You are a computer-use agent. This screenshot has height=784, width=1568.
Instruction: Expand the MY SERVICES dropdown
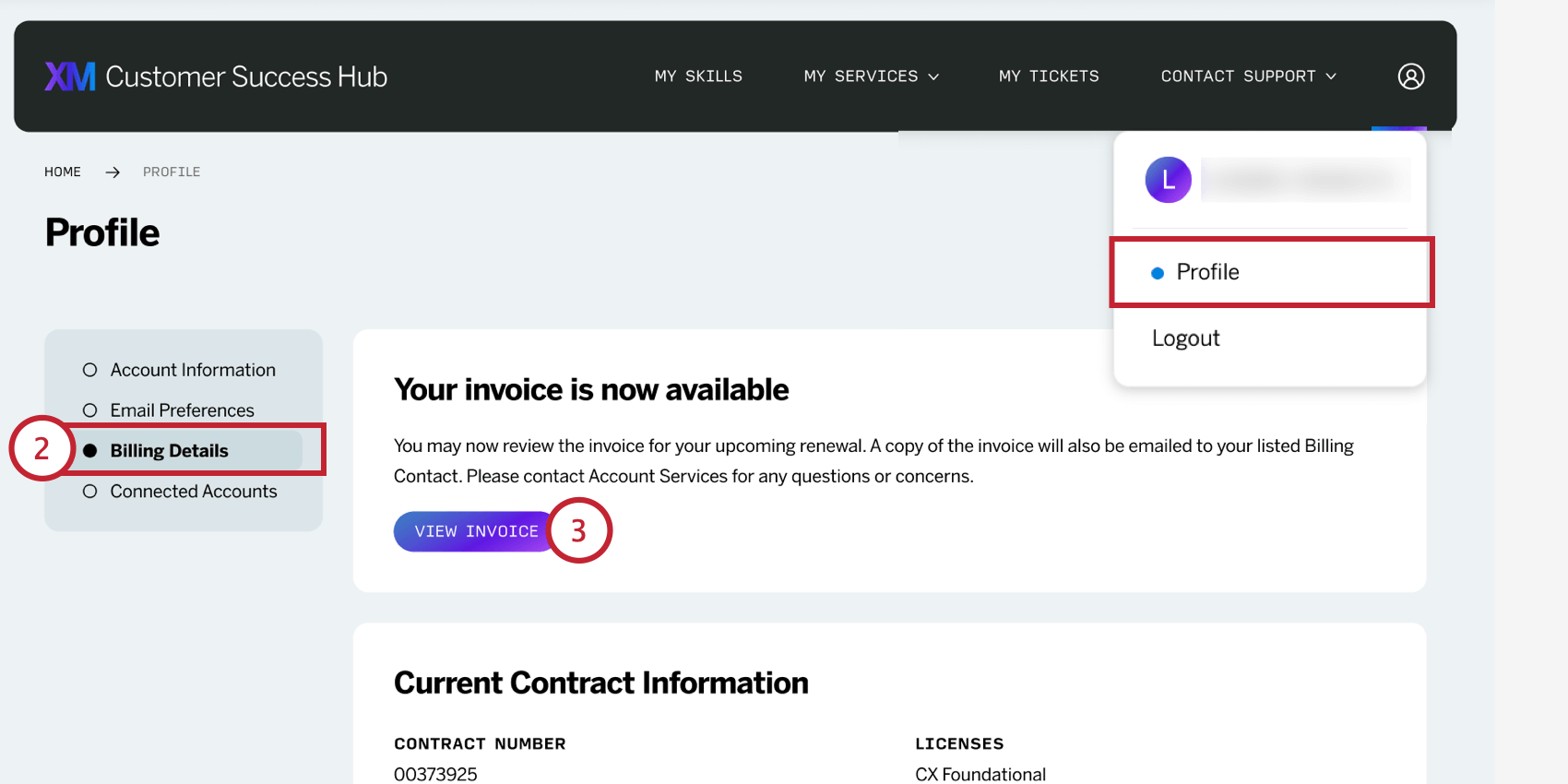click(x=871, y=77)
